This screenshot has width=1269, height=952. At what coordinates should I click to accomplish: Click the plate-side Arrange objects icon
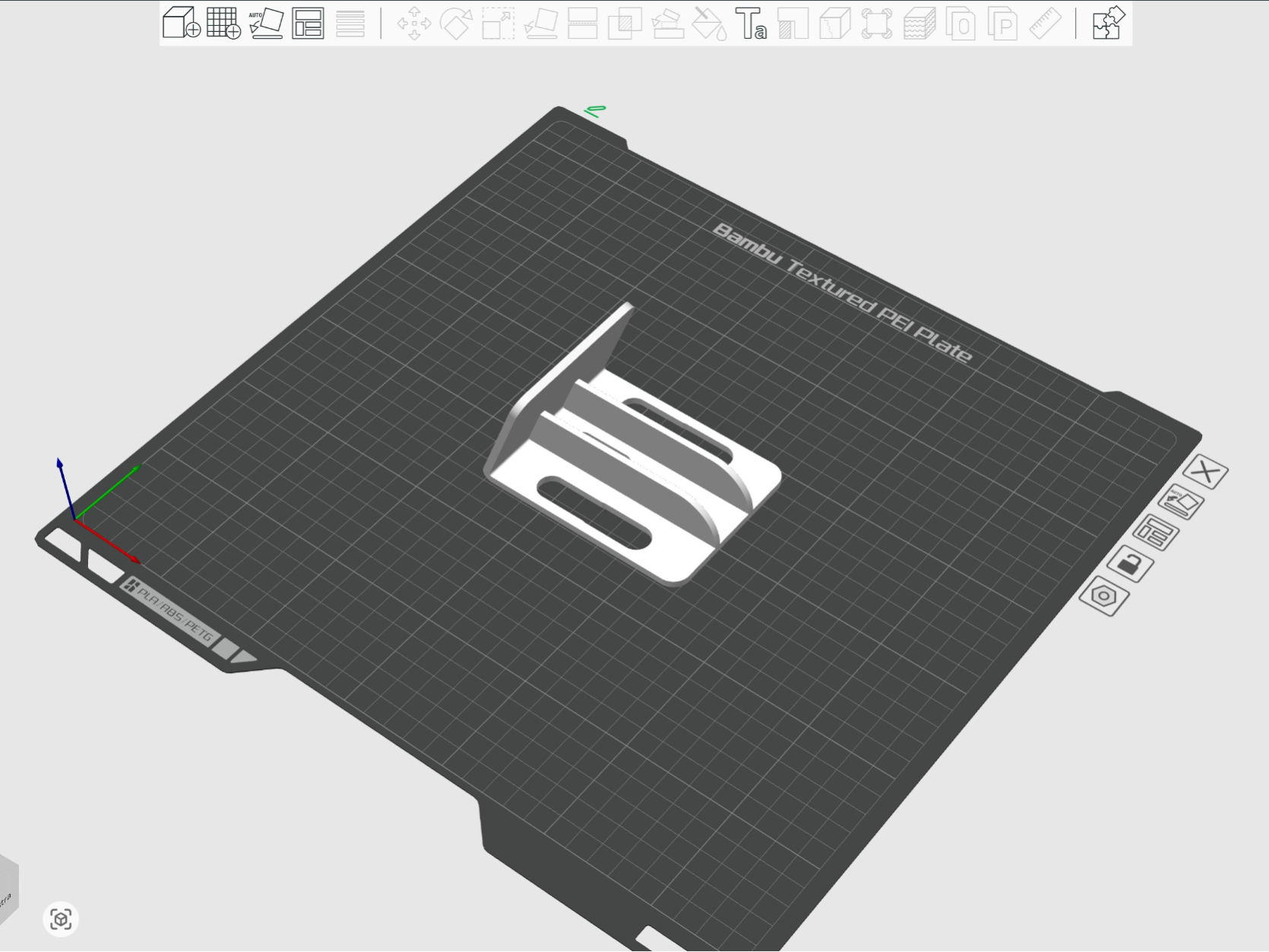[x=1156, y=533]
